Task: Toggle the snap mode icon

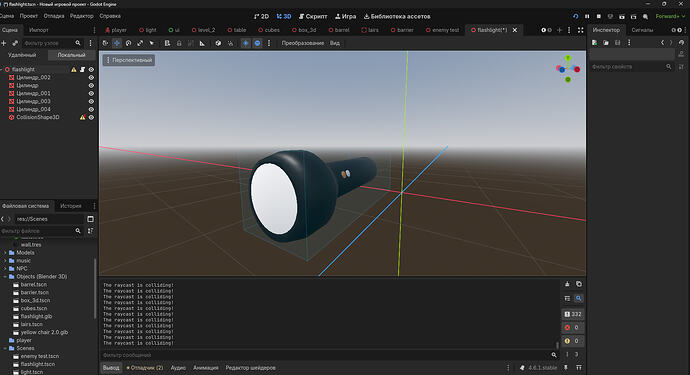Action: pos(230,43)
